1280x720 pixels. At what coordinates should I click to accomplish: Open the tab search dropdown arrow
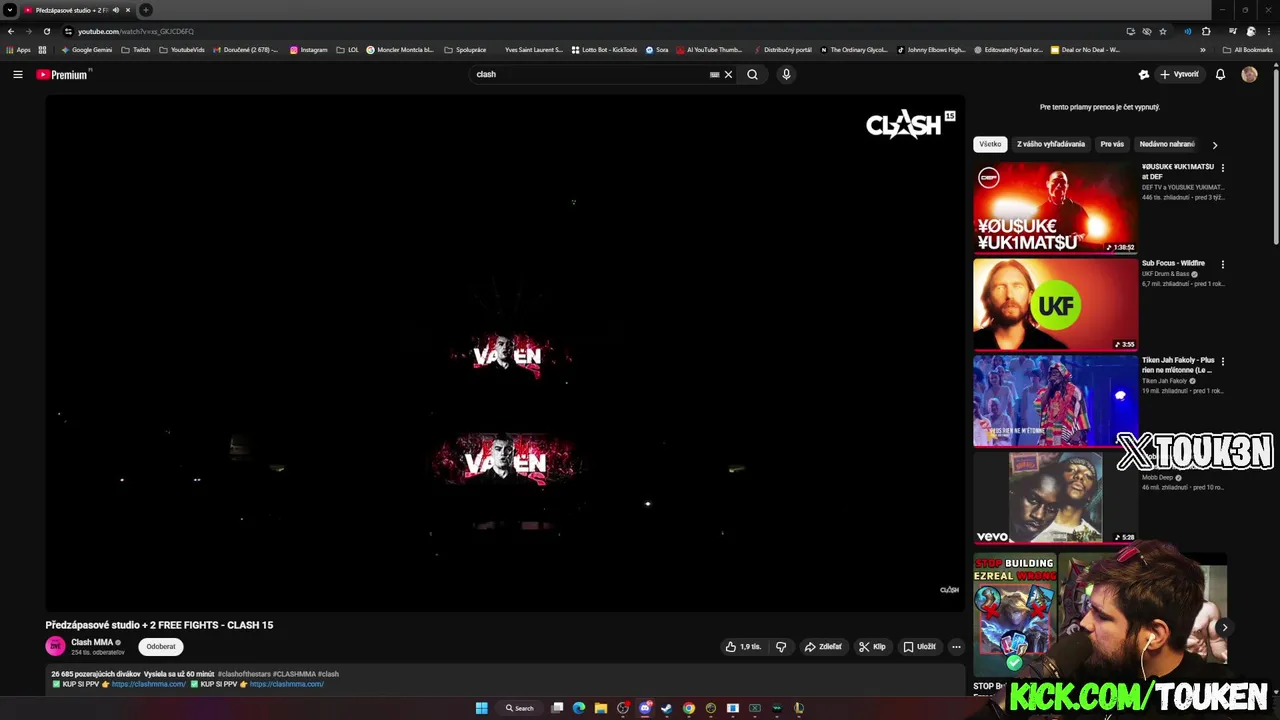point(9,10)
